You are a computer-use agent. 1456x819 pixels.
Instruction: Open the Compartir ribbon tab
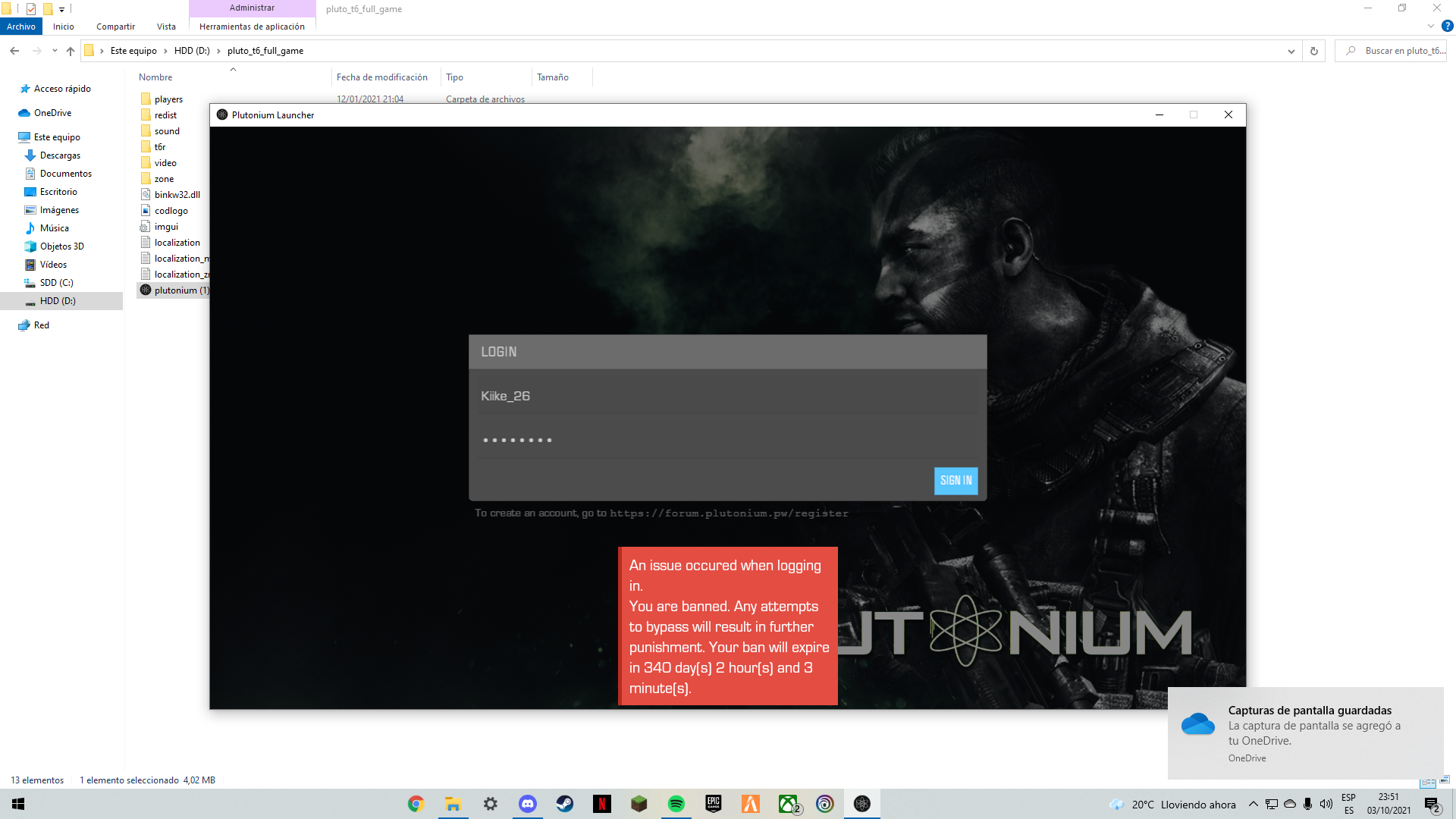pos(115,27)
